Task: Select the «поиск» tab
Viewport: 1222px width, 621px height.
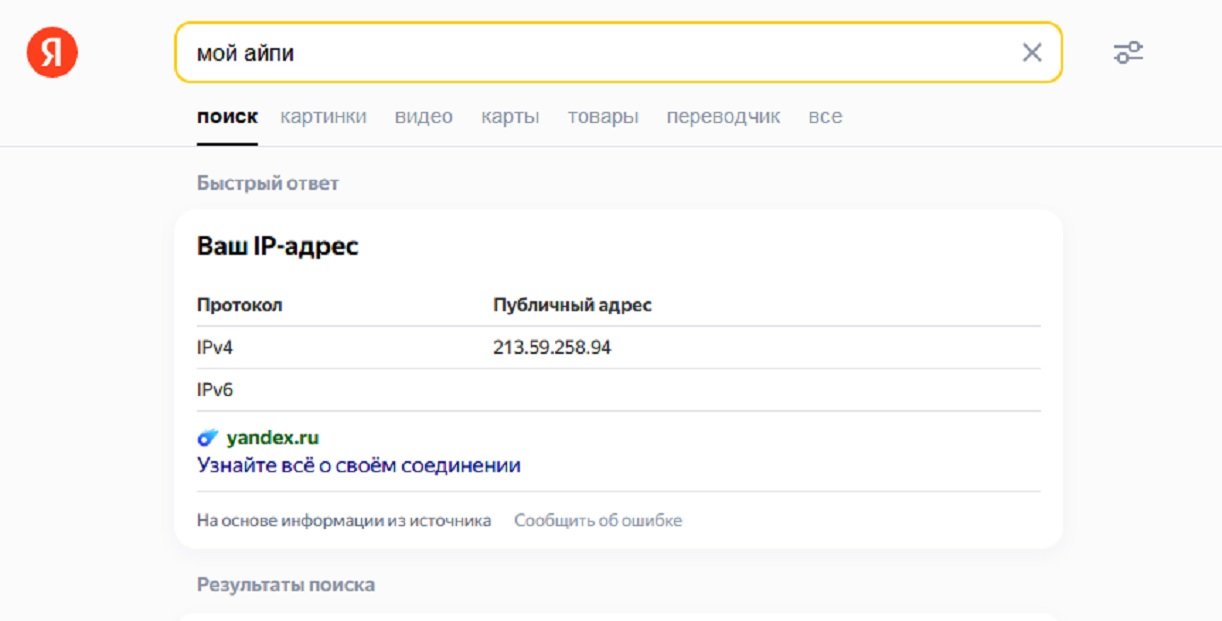Action: [x=227, y=117]
